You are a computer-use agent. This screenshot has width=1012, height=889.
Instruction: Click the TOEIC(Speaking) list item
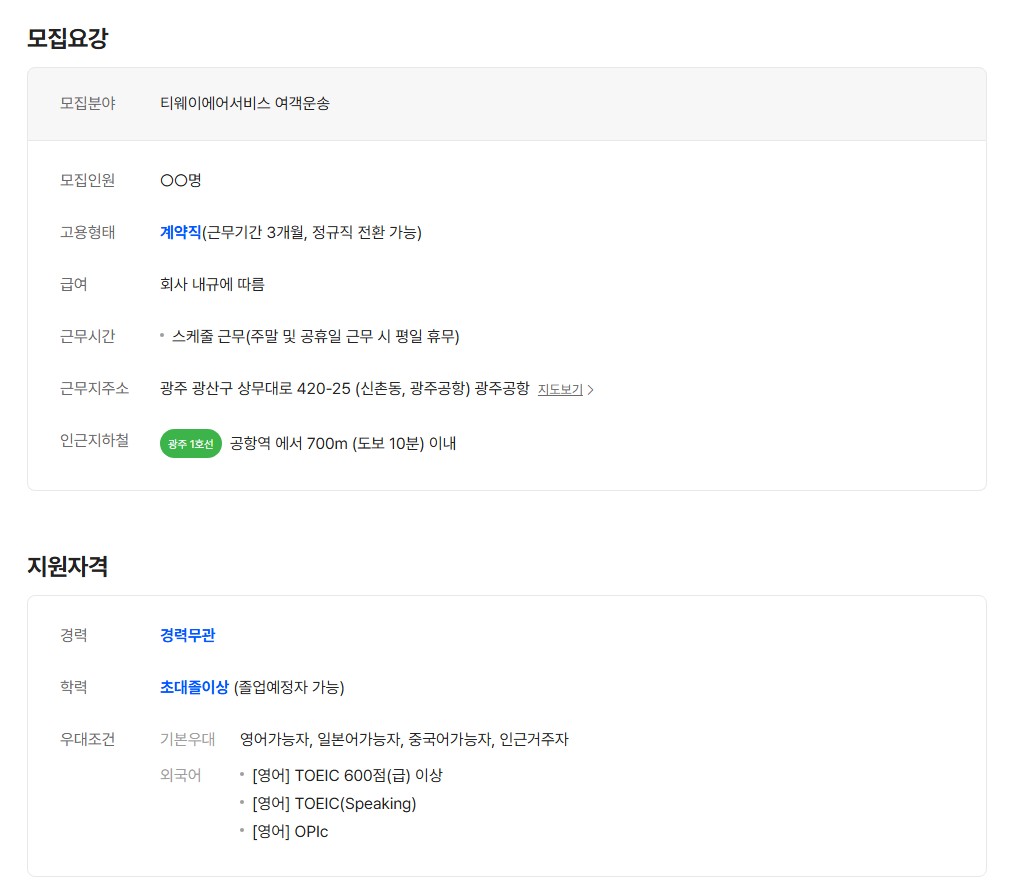(334, 803)
